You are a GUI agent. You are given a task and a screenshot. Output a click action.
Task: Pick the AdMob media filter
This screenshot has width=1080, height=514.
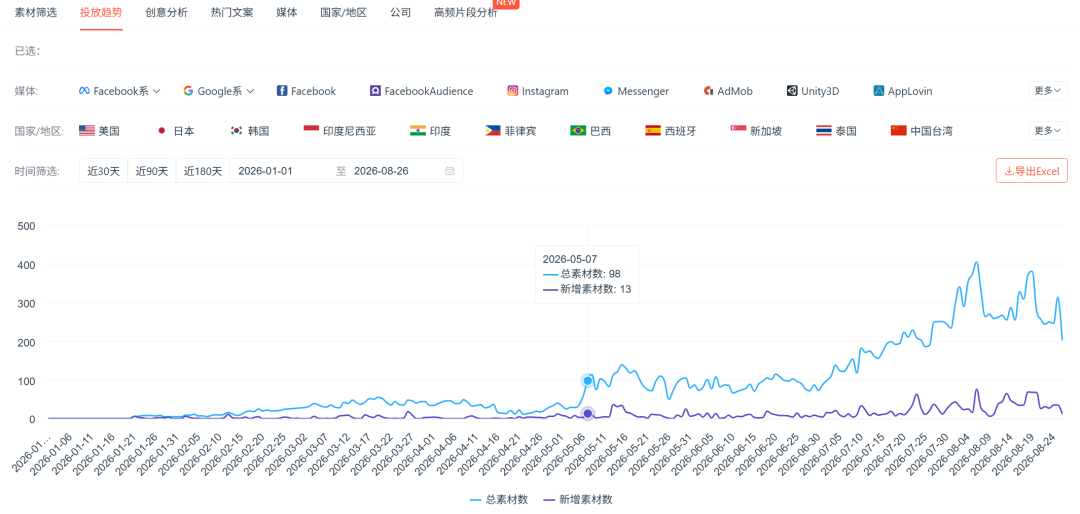coord(727,91)
